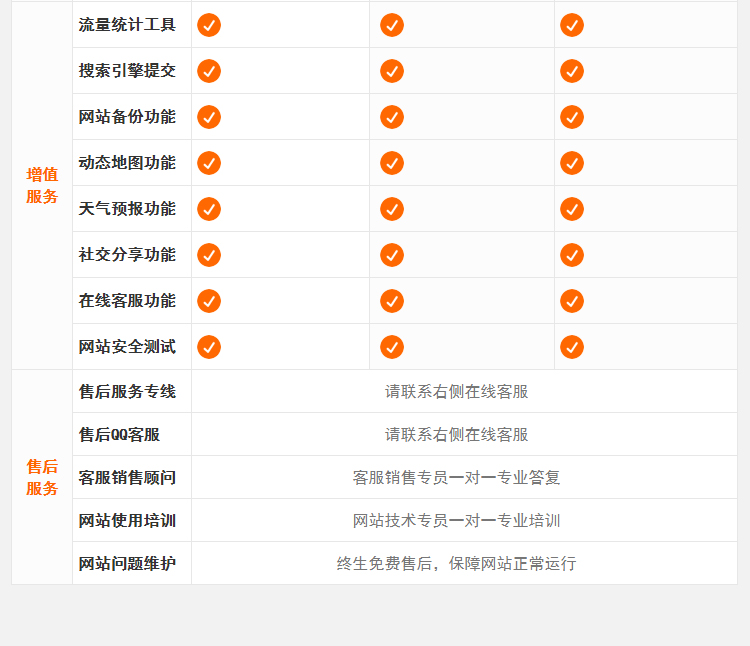The width and height of the screenshot is (750, 646).
Task: Click the 网站问题维护 row label
Action: coord(127,564)
